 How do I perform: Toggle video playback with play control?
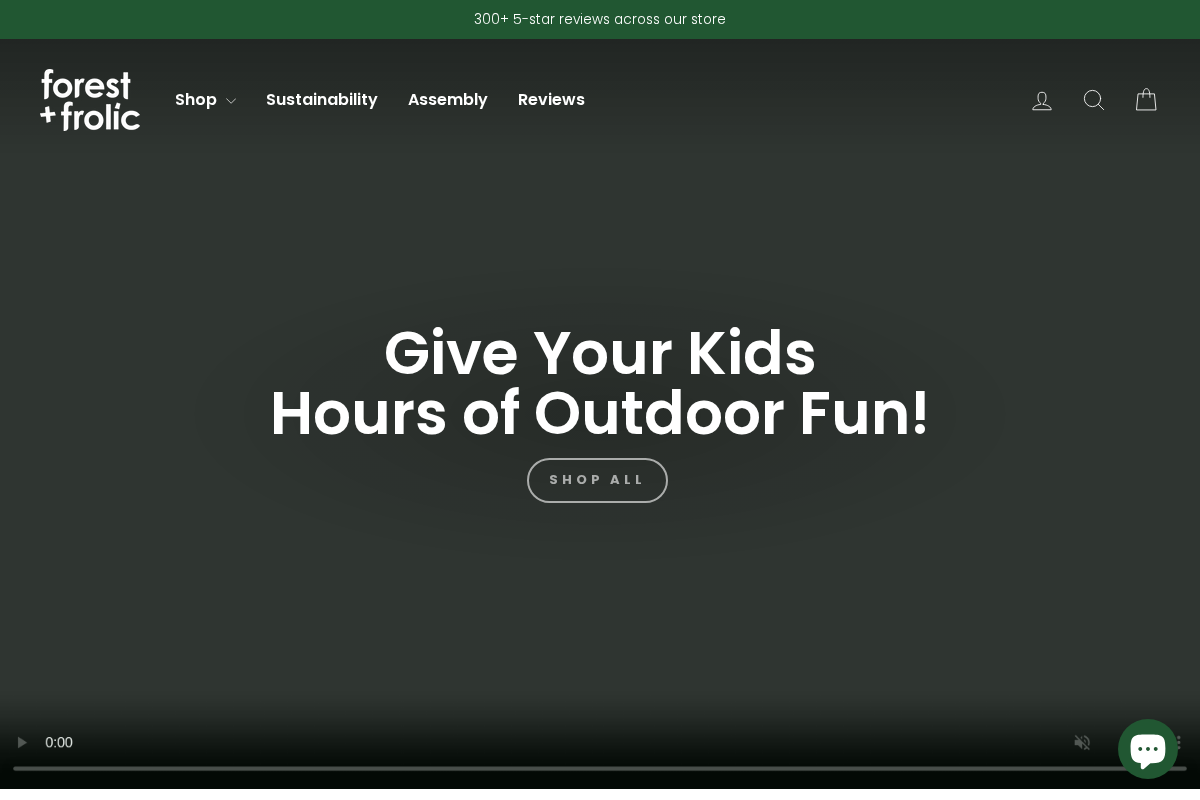point(22,743)
